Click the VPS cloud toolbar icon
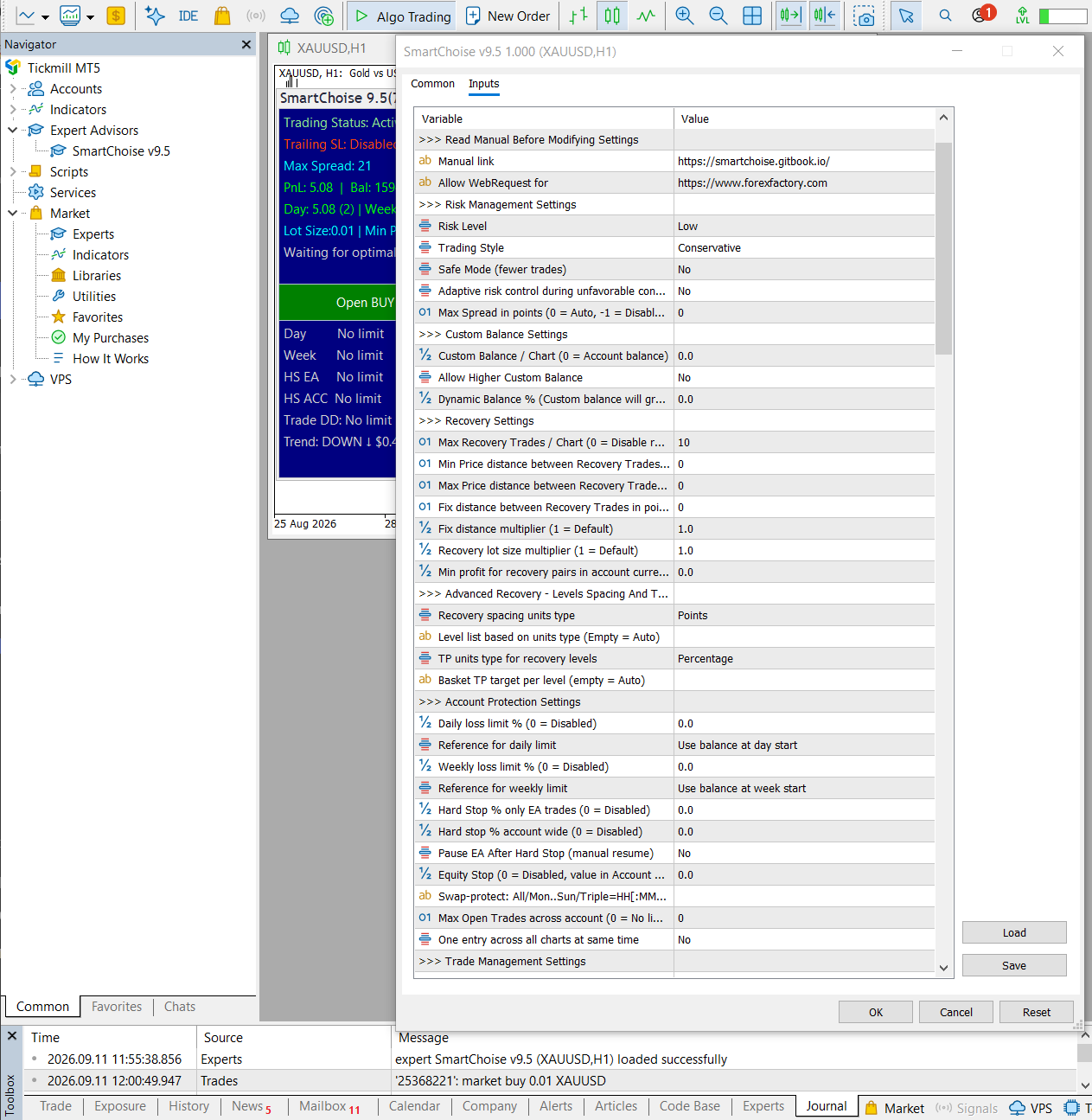 click(x=290, y=16)
